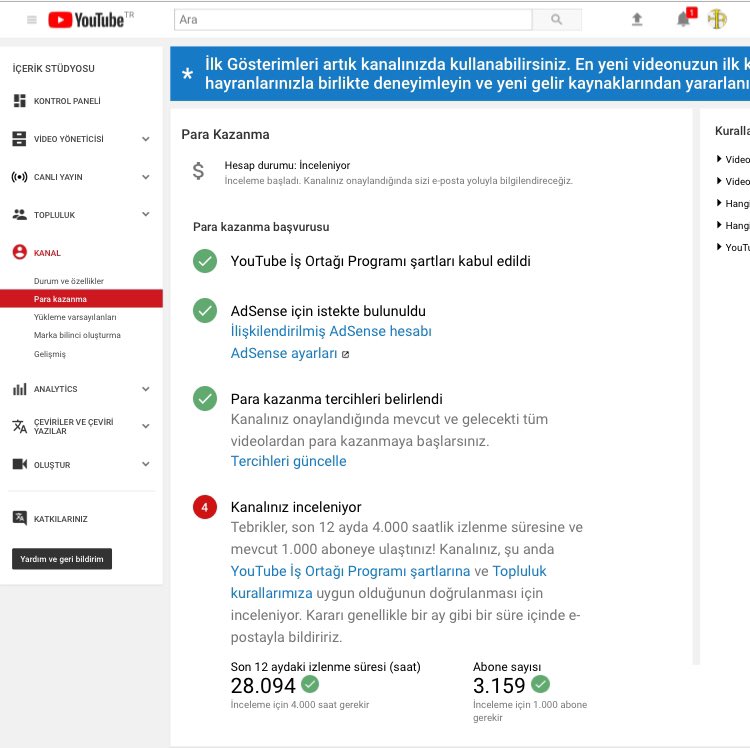This screenshot has height=748, width=750.
Task: Expand Video Yöneticisi chevron
Action: coord(146,139)
